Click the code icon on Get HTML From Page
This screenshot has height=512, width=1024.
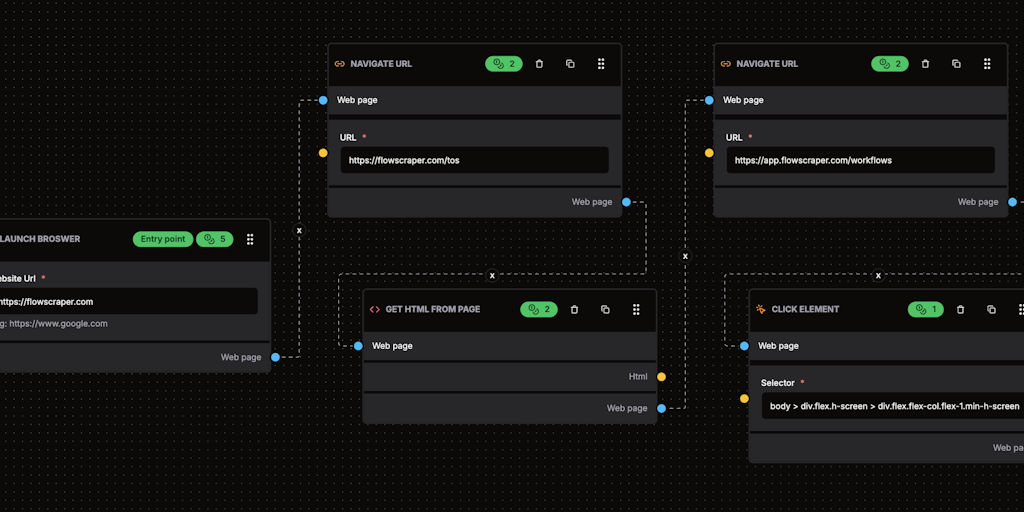tap(375, 310)
